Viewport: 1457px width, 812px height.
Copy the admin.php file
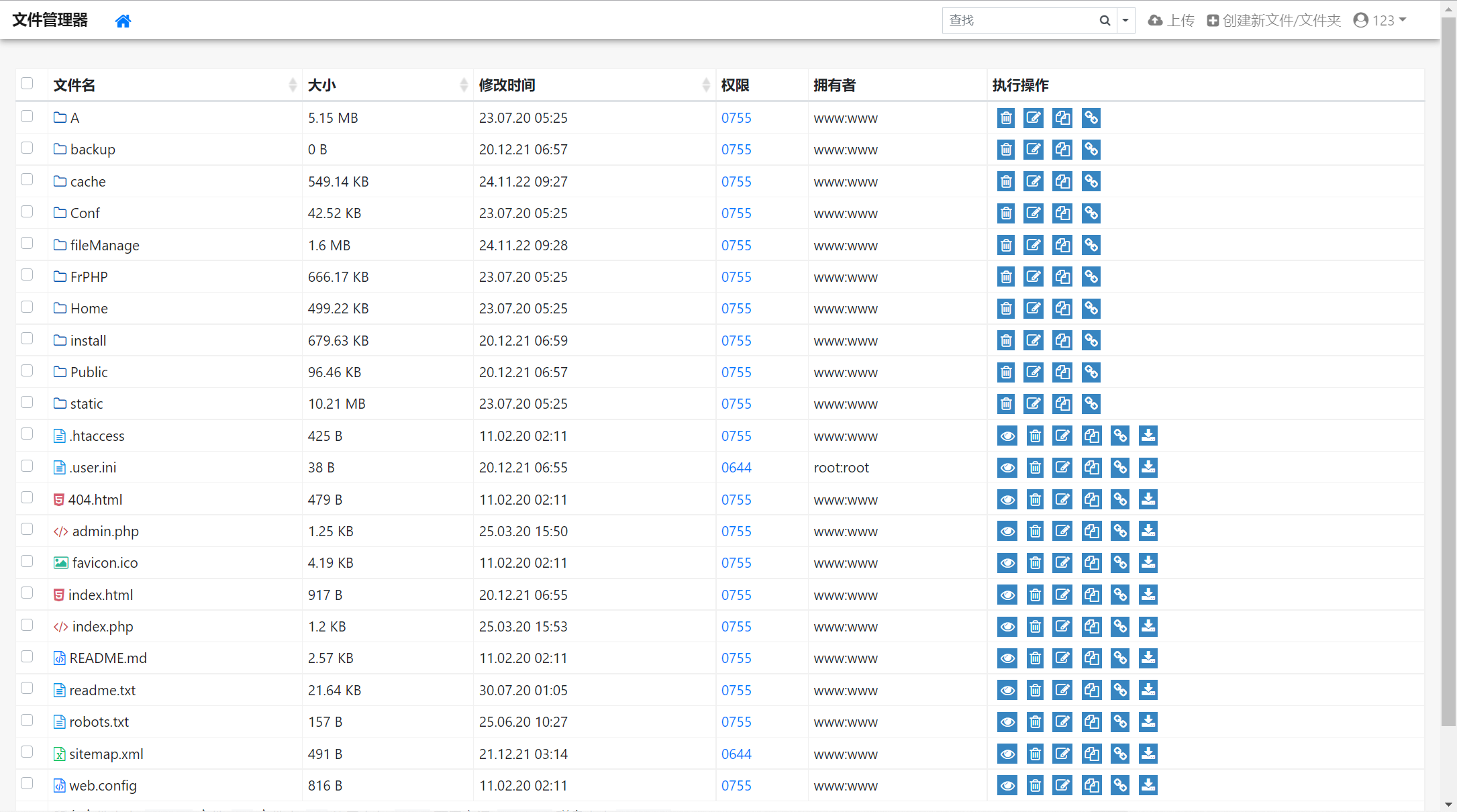[x=1092, y=531]
